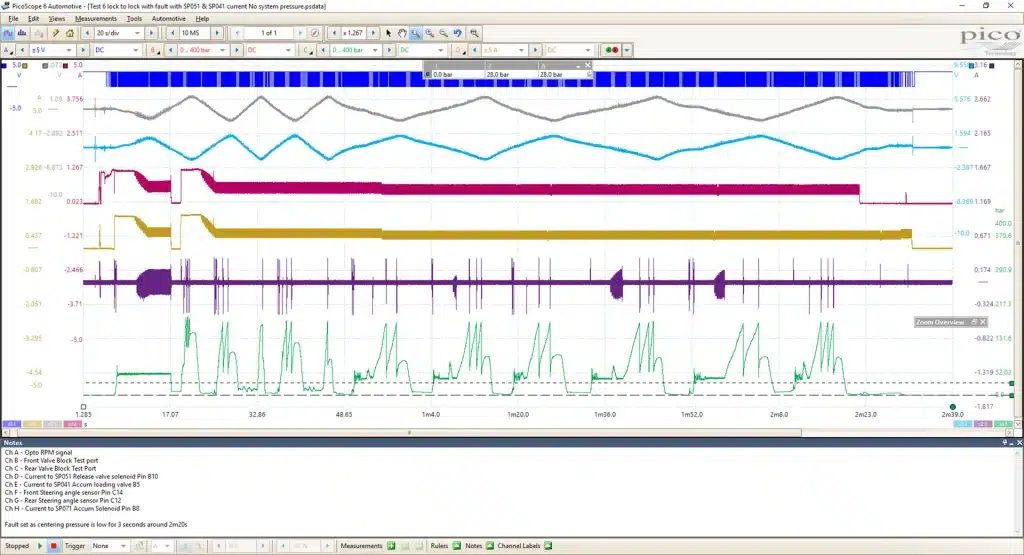Expand the Channel A ±5 V range dropdown

[x=52, y=50]
